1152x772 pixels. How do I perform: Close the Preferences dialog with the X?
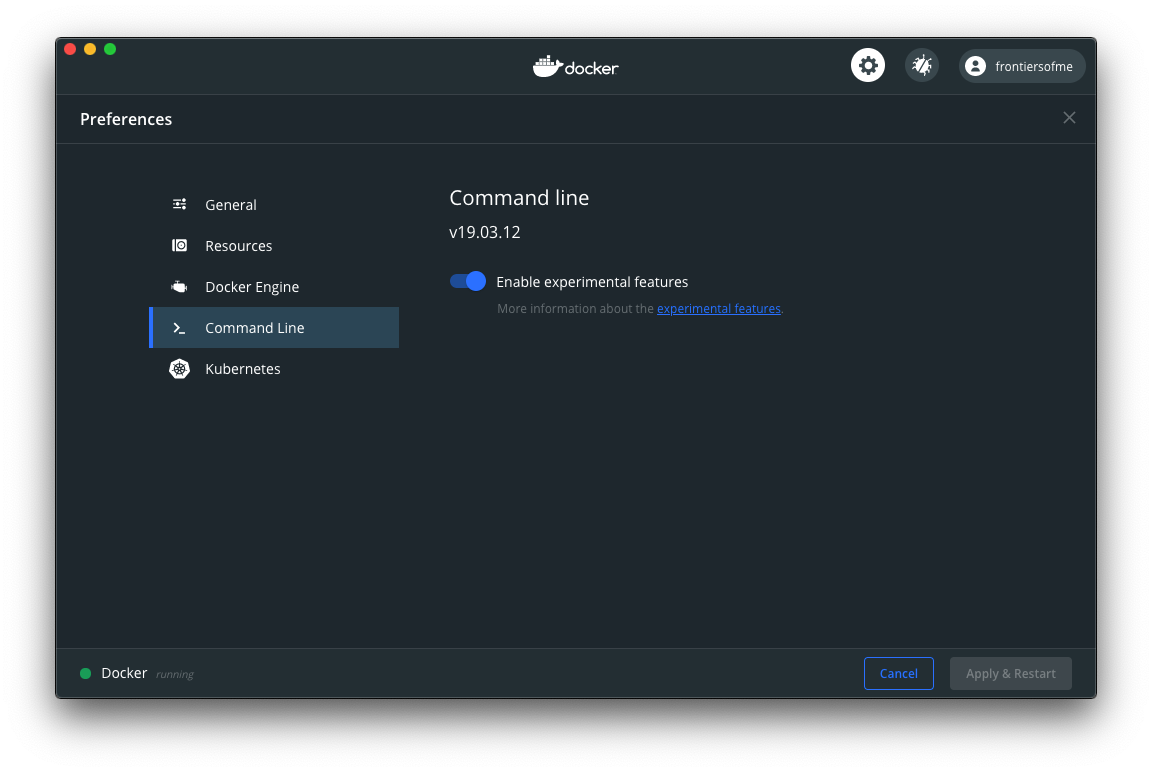pos(1069,117)
